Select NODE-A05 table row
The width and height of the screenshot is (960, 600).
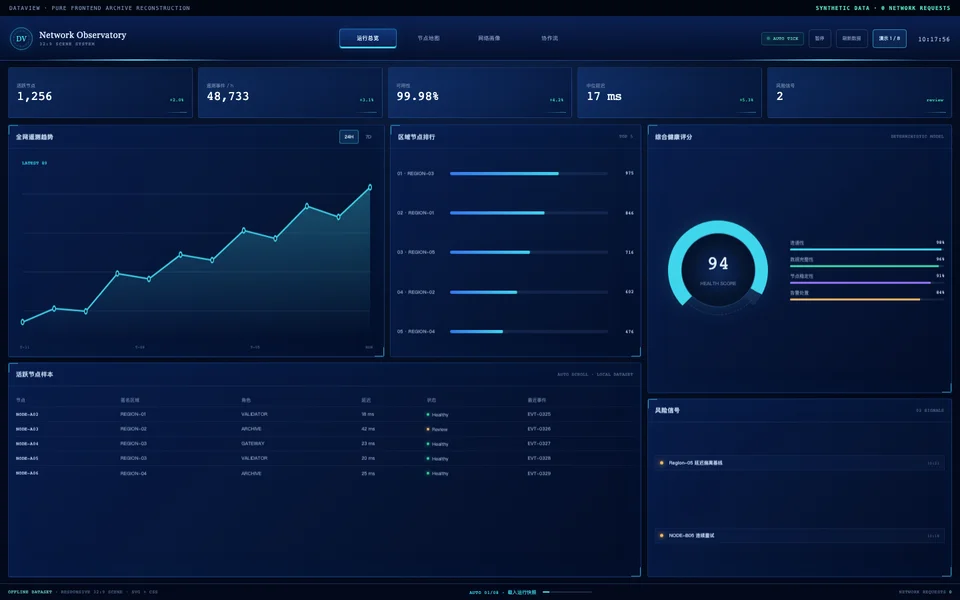324,459
